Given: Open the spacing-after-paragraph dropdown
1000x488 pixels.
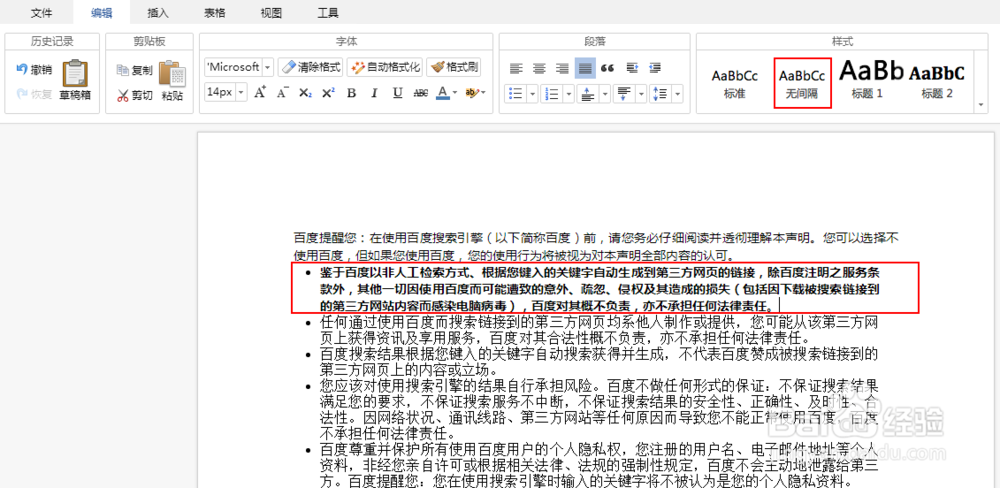Looking at the screenshot, I should 641,94.
